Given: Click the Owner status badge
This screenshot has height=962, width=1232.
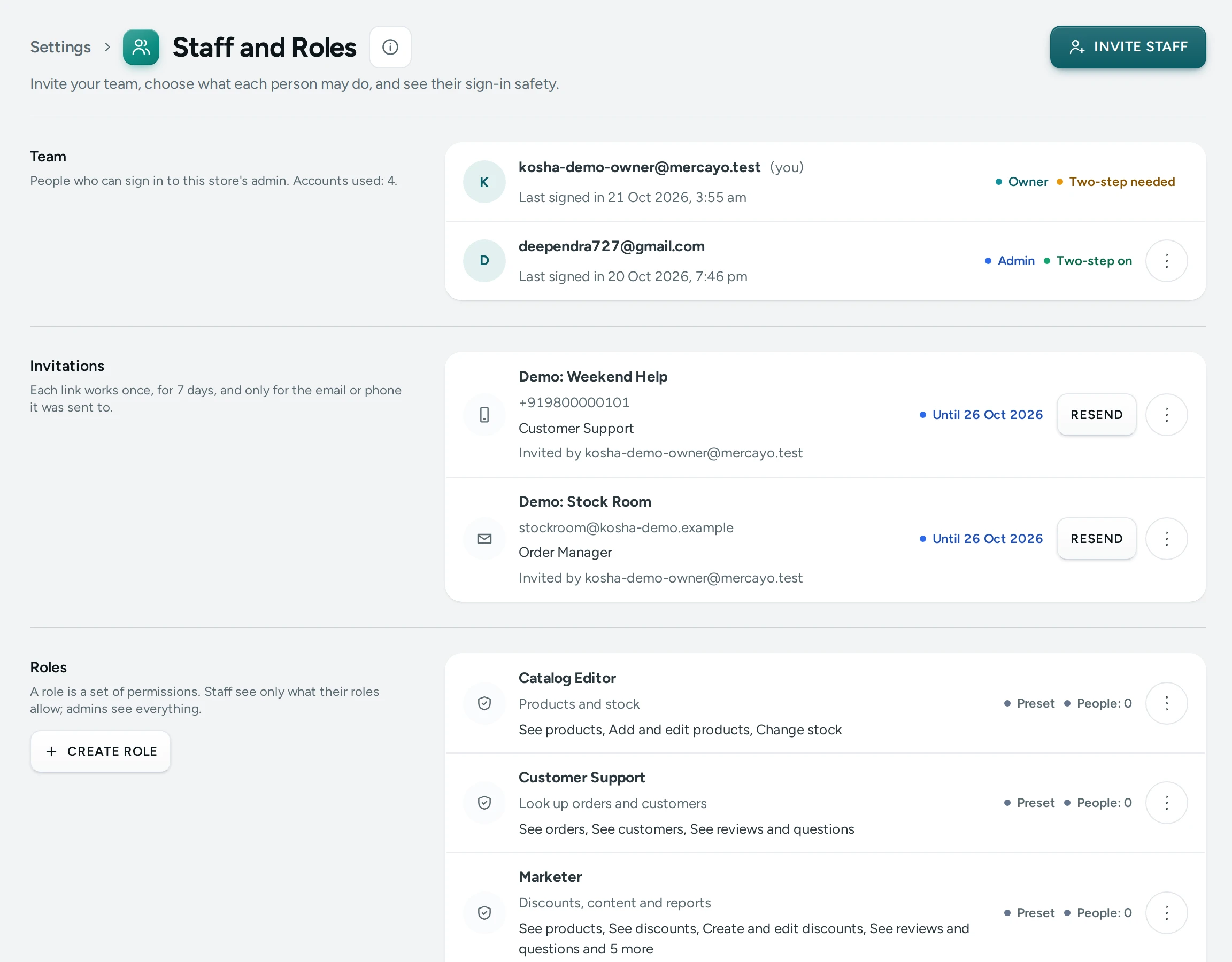Looking at the screenshot, I should (x=1022, y=182).
